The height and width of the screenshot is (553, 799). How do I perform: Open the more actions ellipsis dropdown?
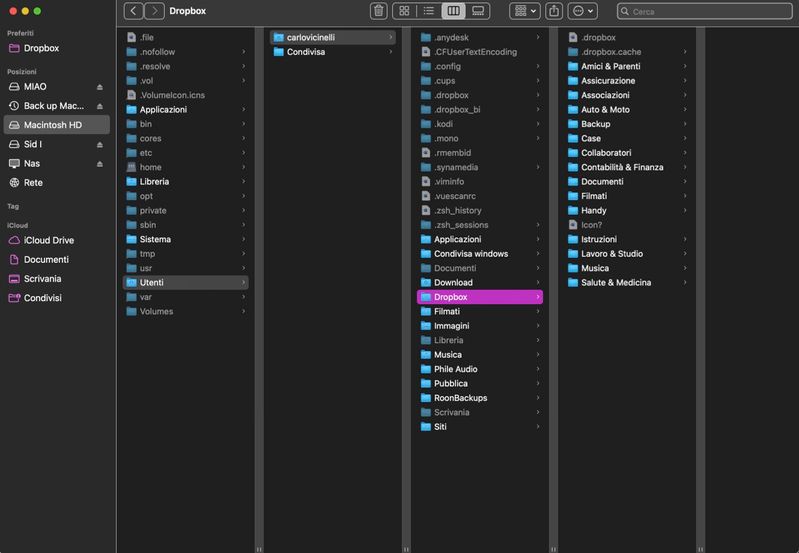pos(583,11)
